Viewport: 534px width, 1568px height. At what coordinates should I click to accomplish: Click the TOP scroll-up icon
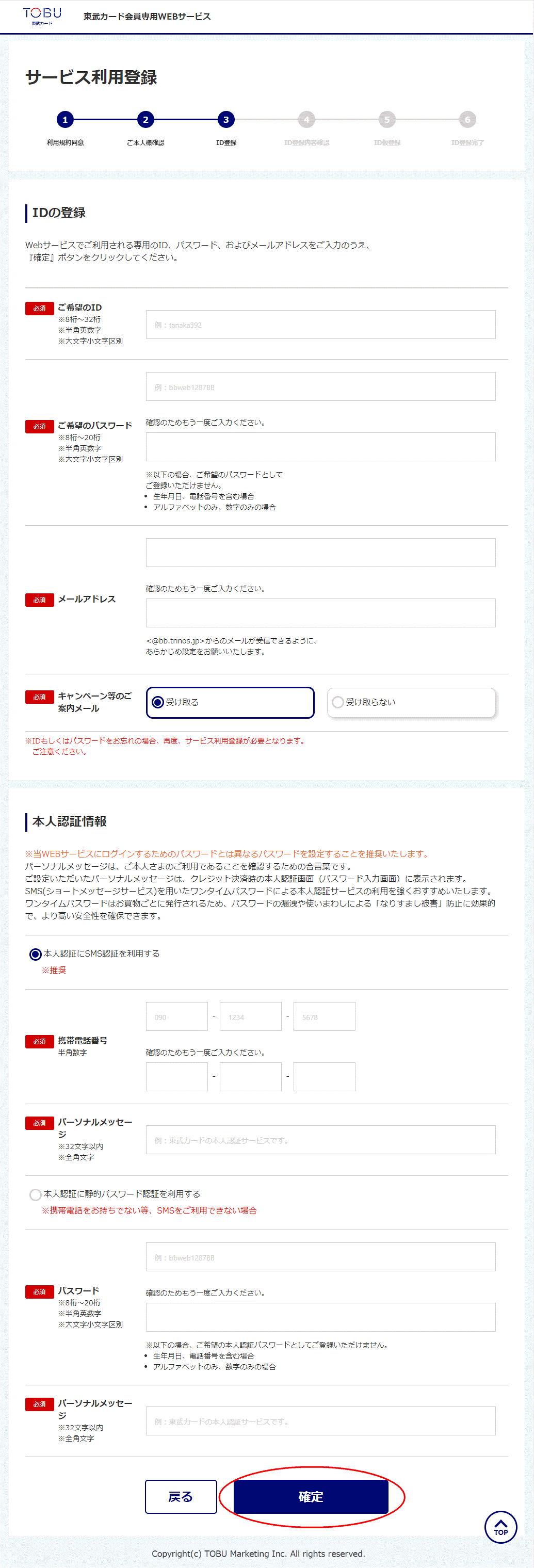click(500, 1527)
